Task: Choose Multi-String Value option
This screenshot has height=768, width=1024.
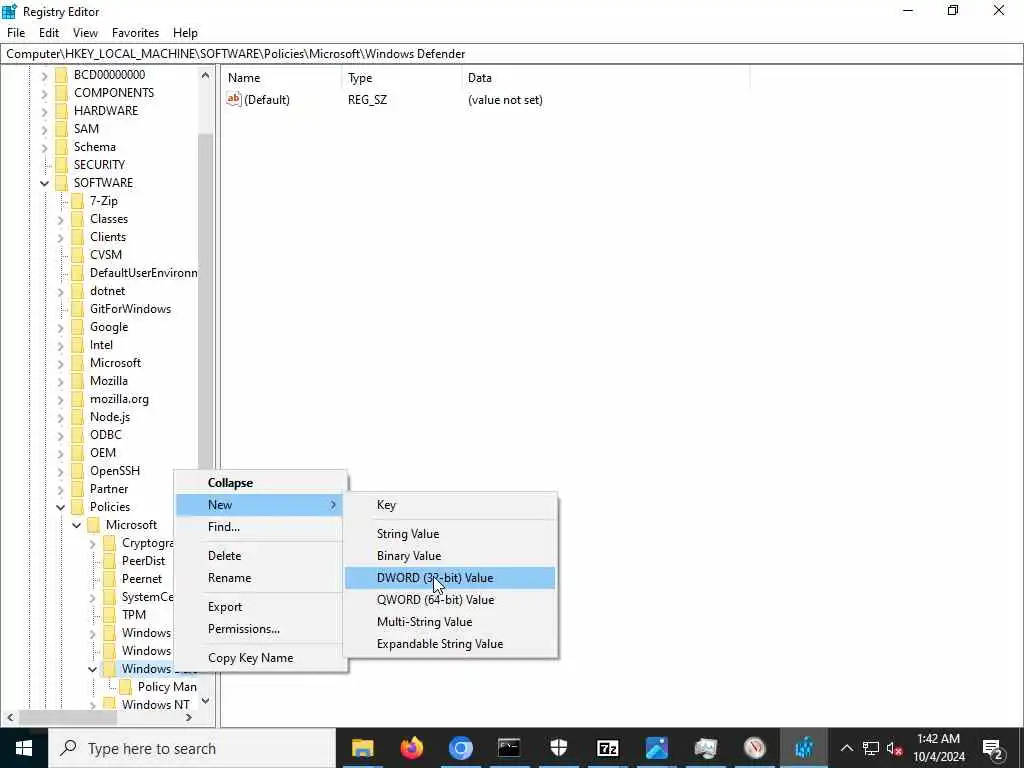Action: click(x=450, y=622)
